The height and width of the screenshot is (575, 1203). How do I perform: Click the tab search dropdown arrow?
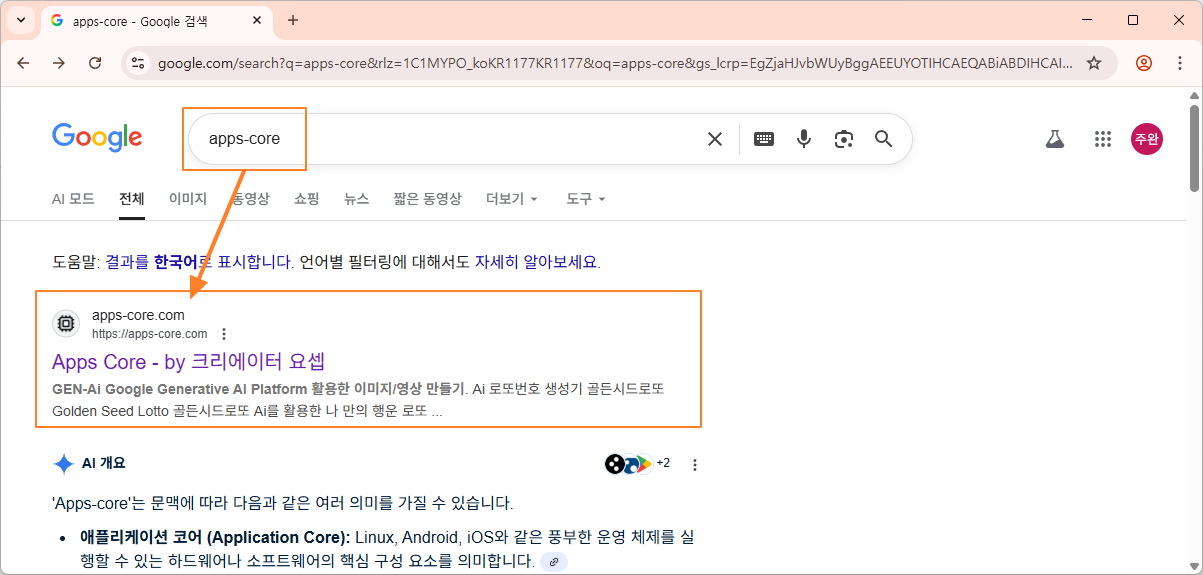pos(21,20)
